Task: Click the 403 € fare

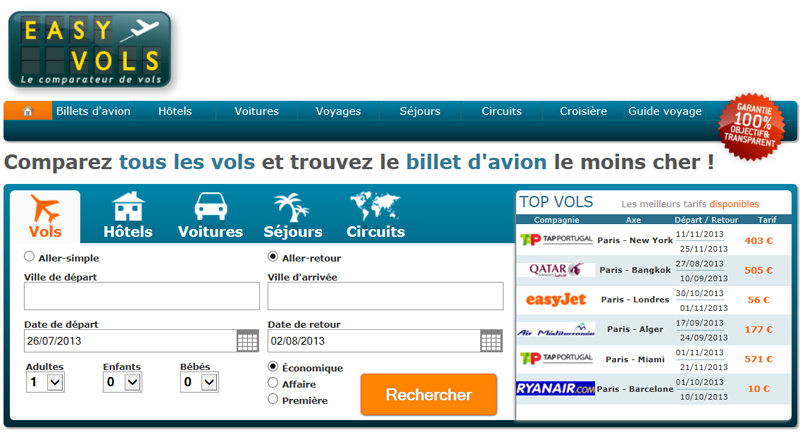Action: coord(759,241)
